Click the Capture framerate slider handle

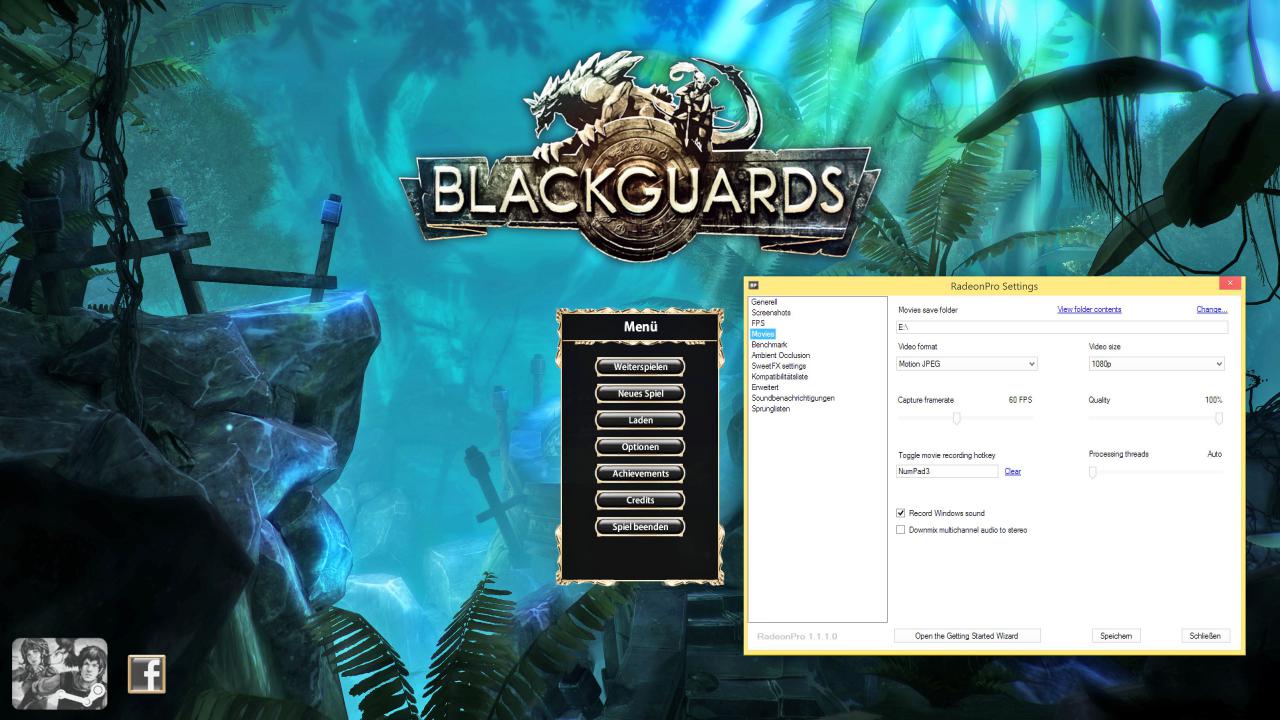point(957,418)
